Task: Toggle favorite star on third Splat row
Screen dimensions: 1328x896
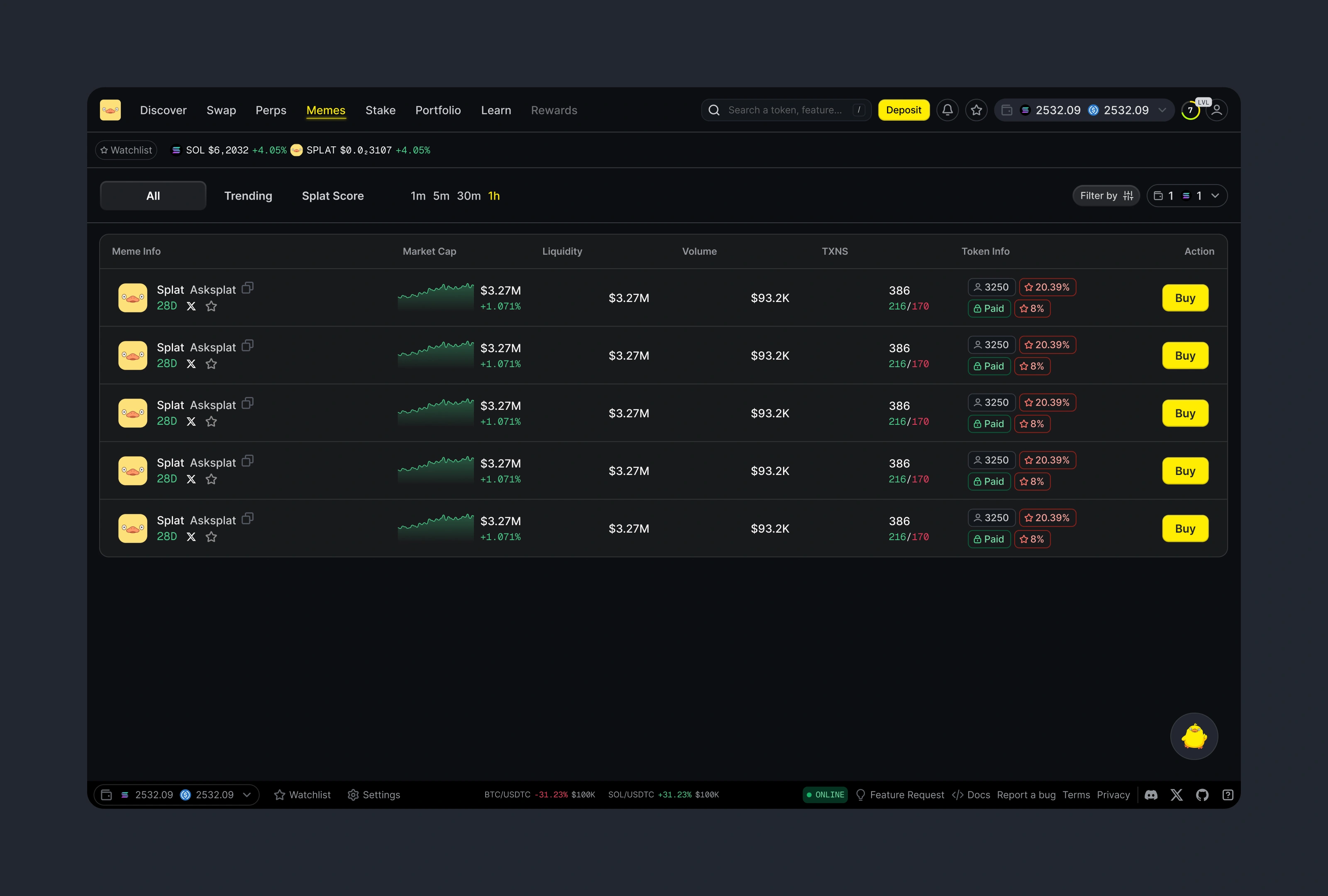Action: click(211, 421)
